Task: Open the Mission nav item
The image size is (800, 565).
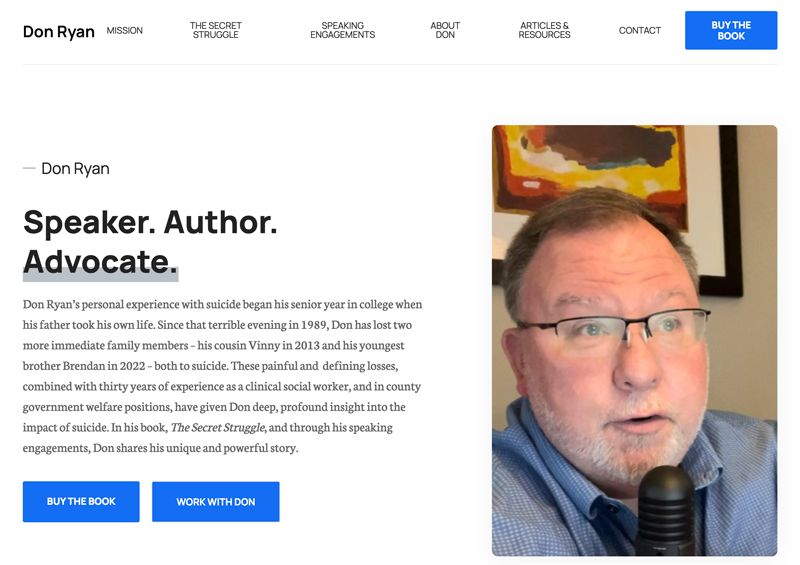Action: pos(124,31)
